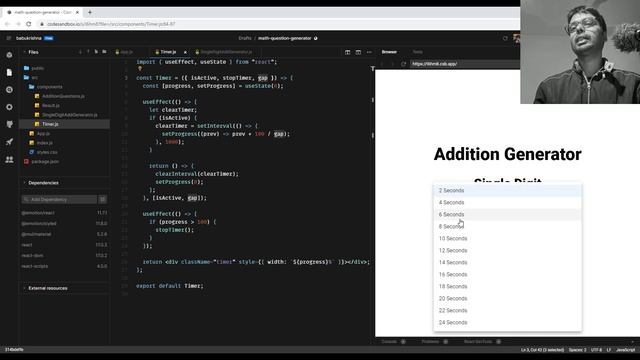Open the CodeSandbox hamburger menu

[9, 38]
